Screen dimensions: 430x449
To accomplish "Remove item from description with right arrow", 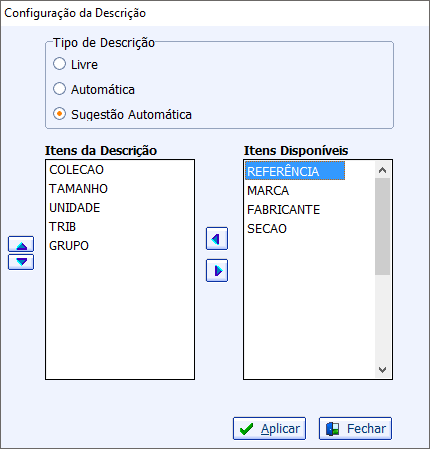I will 217,271.
